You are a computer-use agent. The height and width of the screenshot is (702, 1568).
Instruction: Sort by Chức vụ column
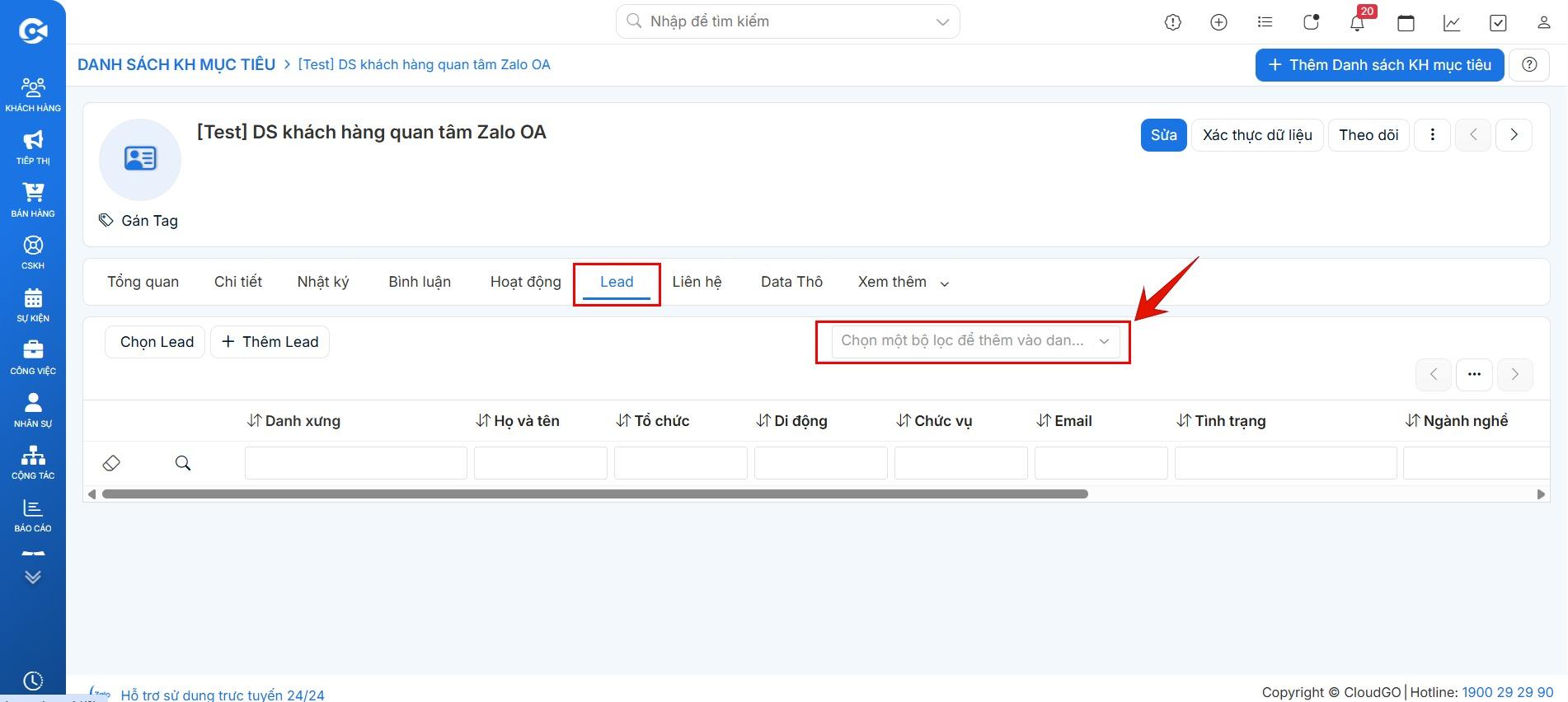[934, 421]
